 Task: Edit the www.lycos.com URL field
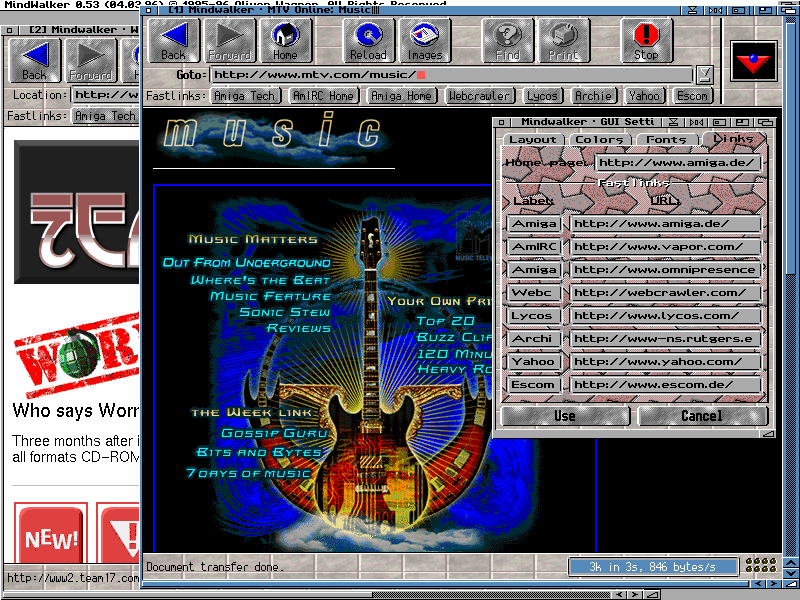[665, 316]
